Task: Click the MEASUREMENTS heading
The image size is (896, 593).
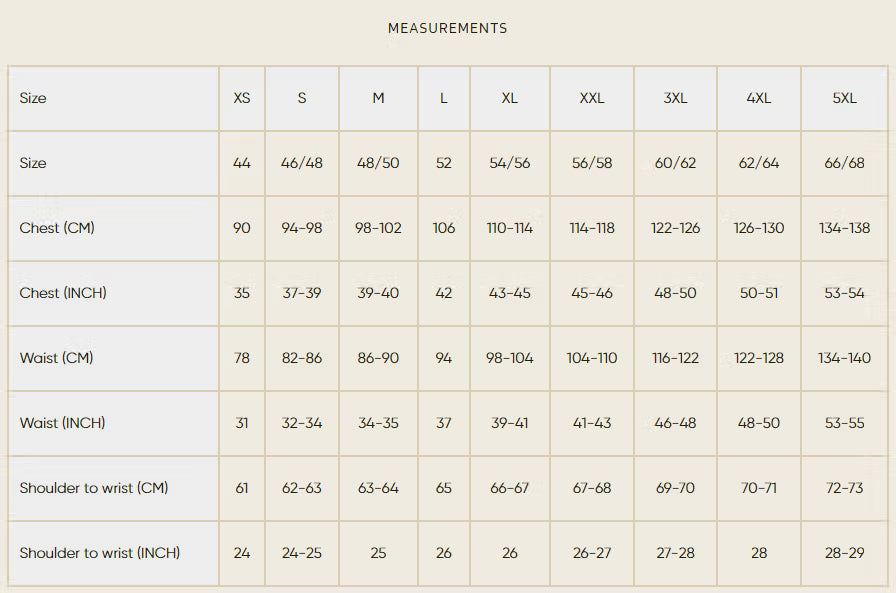Action: (x=447, y=28)
